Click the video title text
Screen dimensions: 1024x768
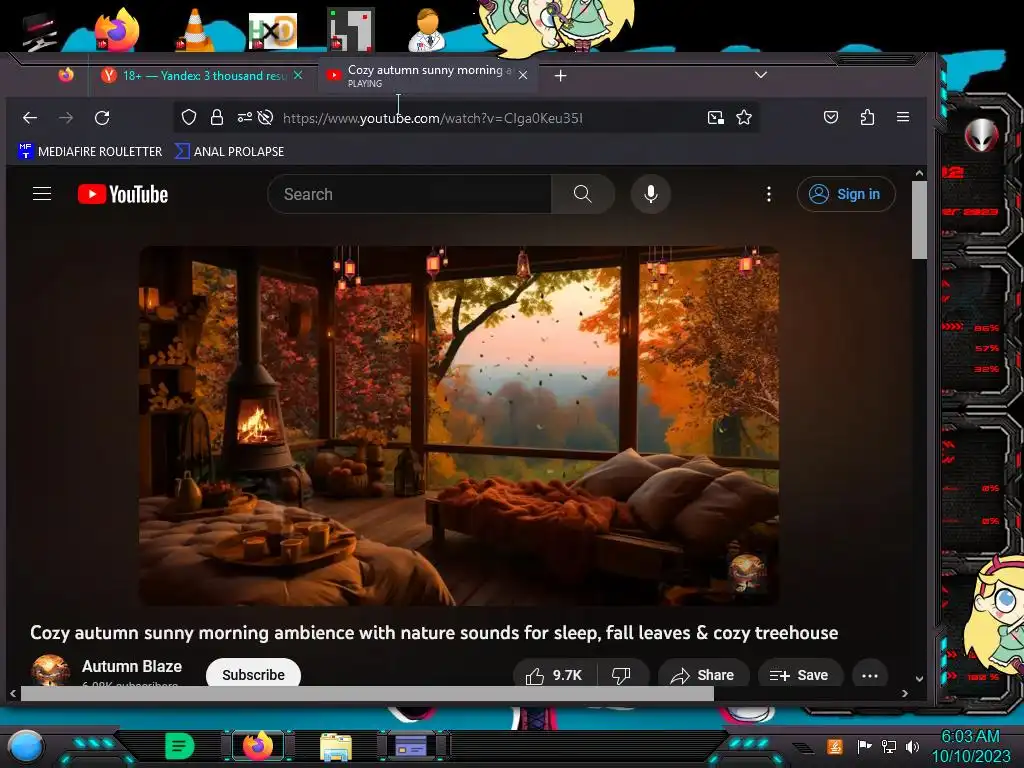coord(434,633)
